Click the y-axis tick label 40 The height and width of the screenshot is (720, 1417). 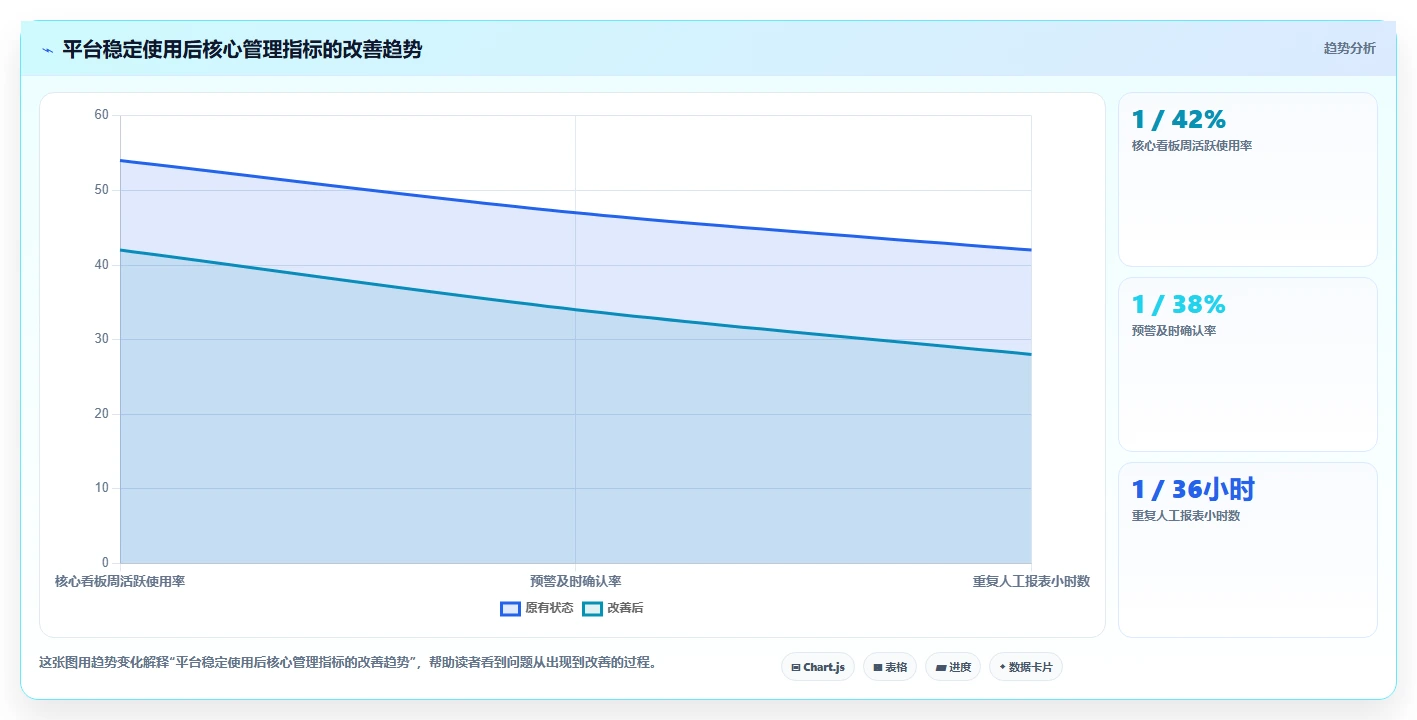[102, 264]
